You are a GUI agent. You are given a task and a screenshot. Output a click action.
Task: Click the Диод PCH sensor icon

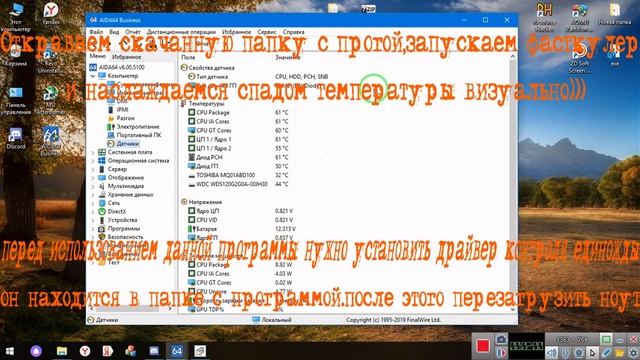click(191, 157)
